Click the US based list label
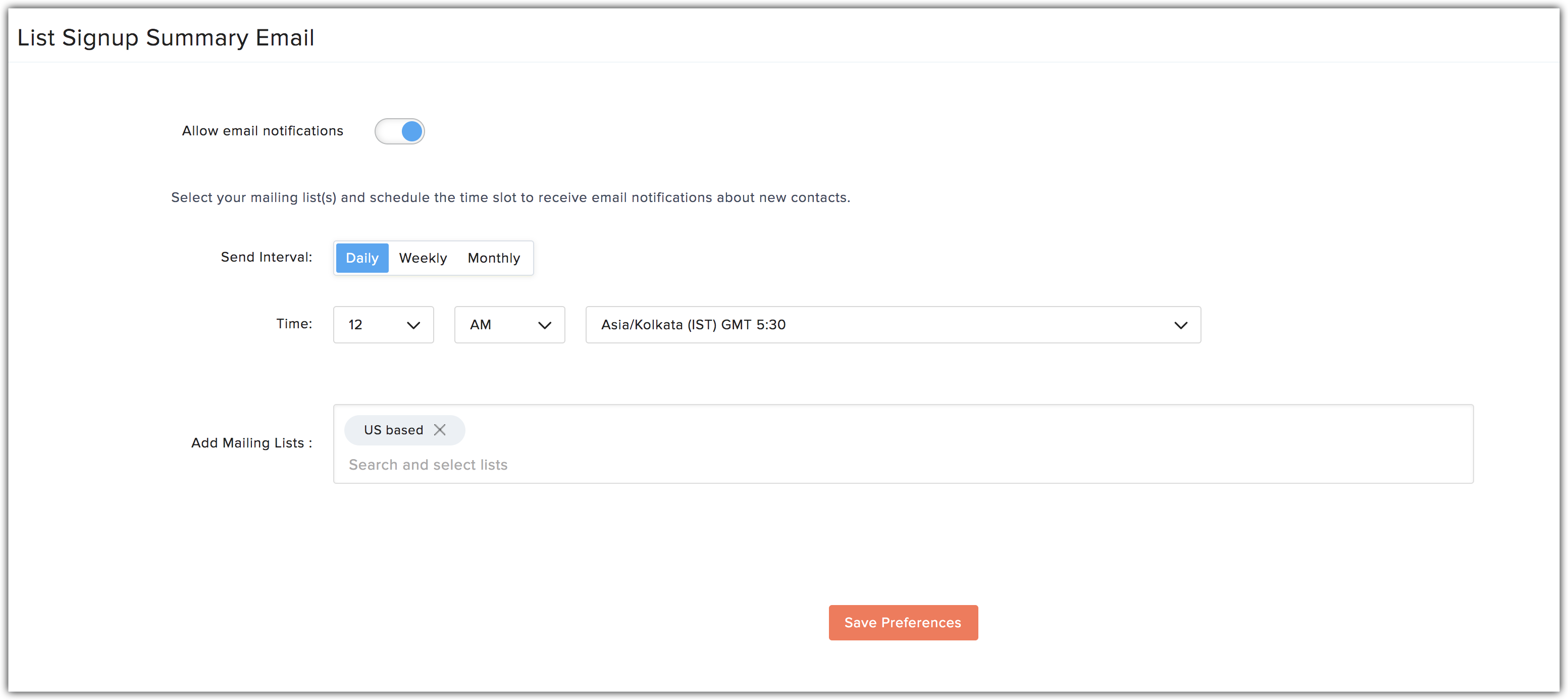Viewport: 1568px width, 700px height. coord(393,429)
